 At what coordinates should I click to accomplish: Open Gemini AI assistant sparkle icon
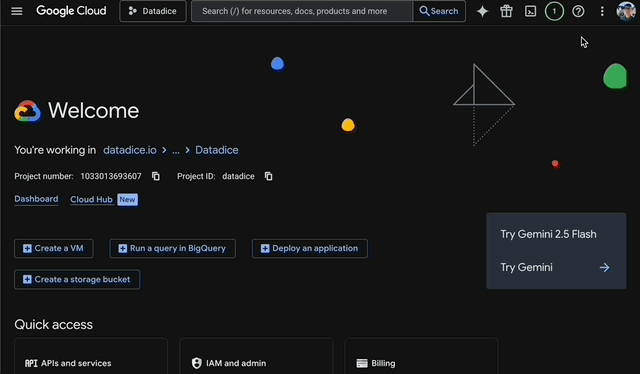(x=482, y=11)
